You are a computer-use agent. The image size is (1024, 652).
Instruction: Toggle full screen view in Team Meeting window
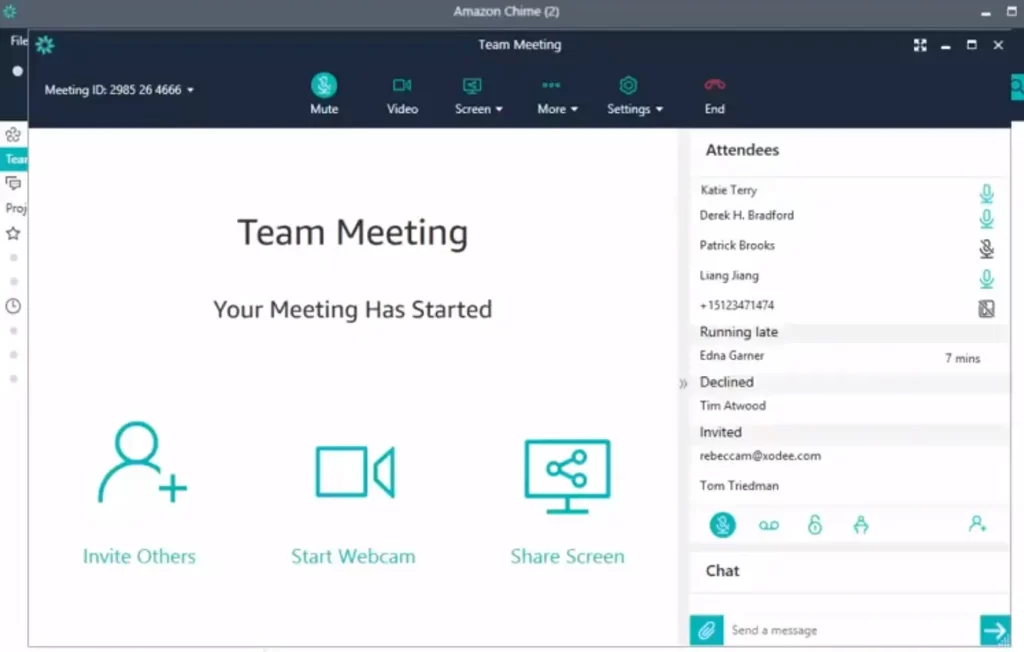click(x=920, y=45)
